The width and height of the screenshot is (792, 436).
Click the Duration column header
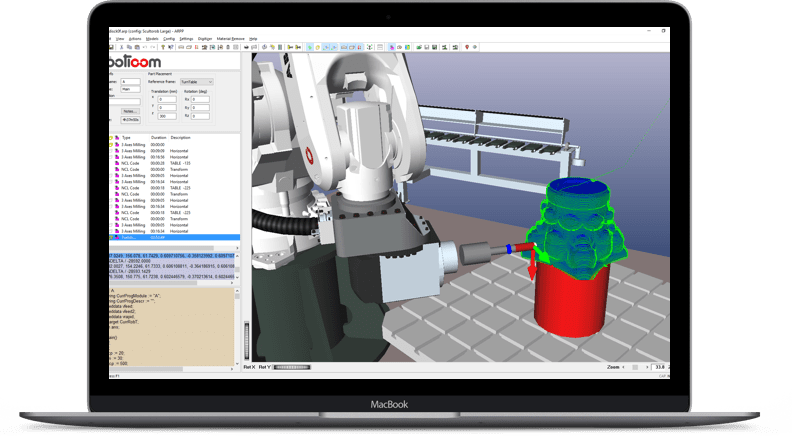[x=159, y=136]
